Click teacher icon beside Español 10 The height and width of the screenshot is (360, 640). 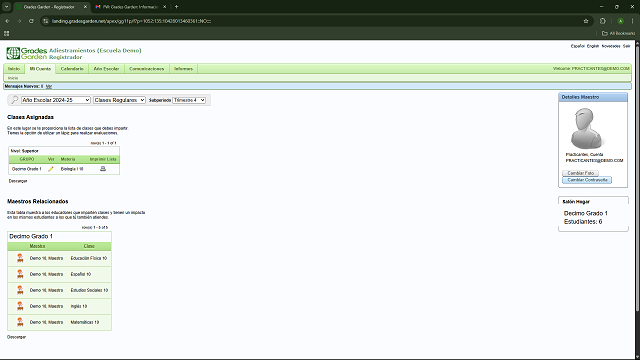pos(20,274)
